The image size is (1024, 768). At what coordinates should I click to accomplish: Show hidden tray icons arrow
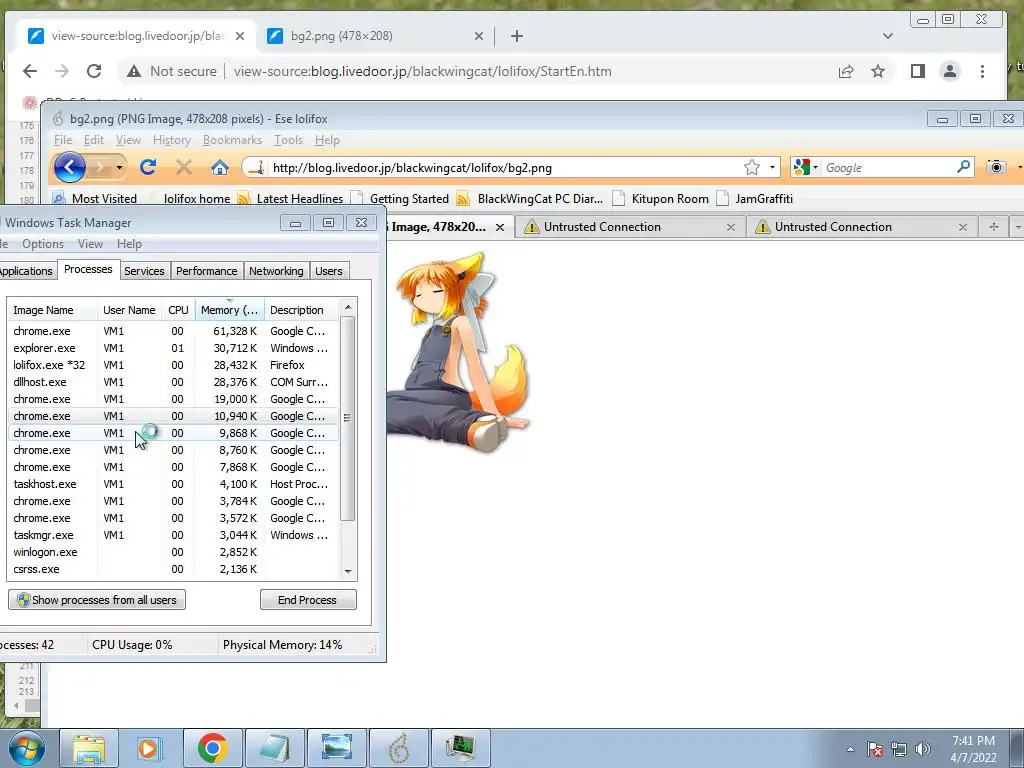point(850,749)
